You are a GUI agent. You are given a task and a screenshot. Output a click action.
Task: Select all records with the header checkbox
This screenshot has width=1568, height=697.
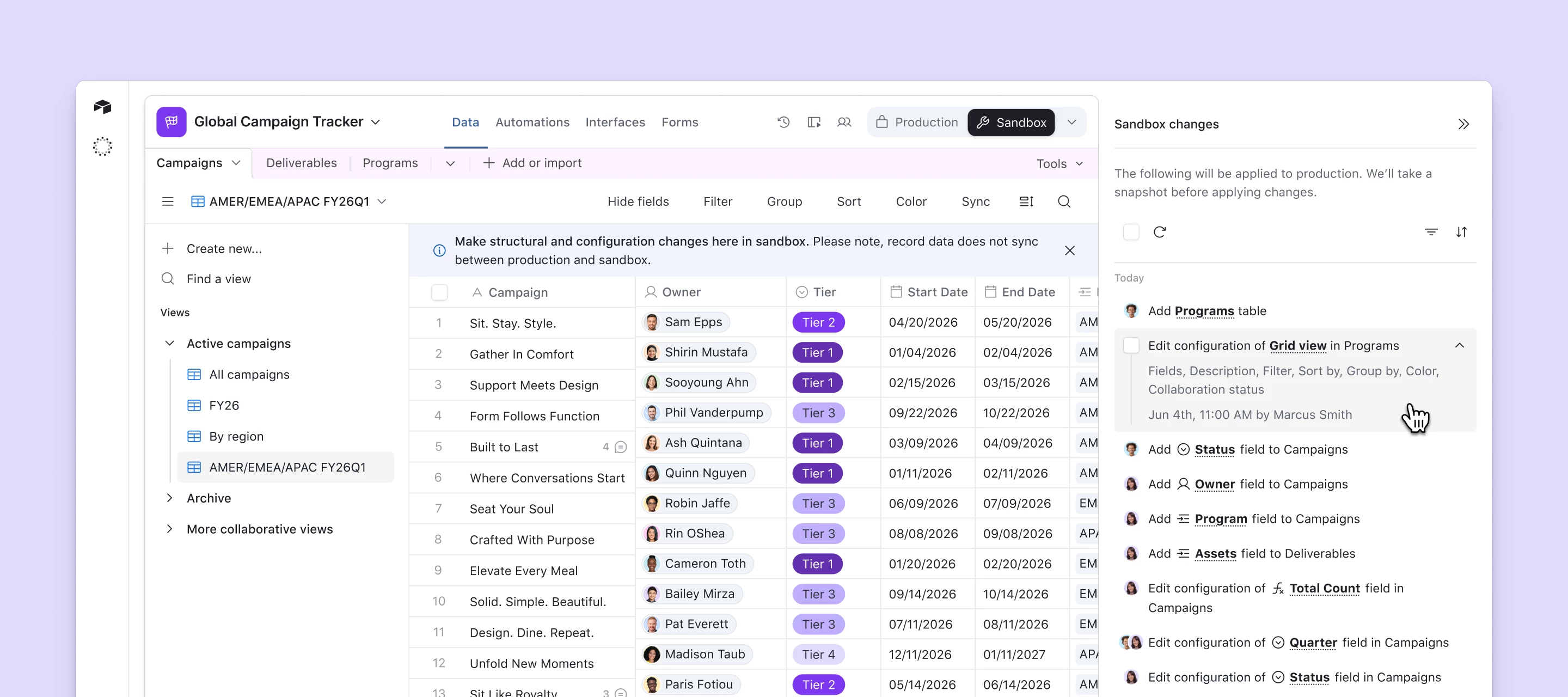439,291
